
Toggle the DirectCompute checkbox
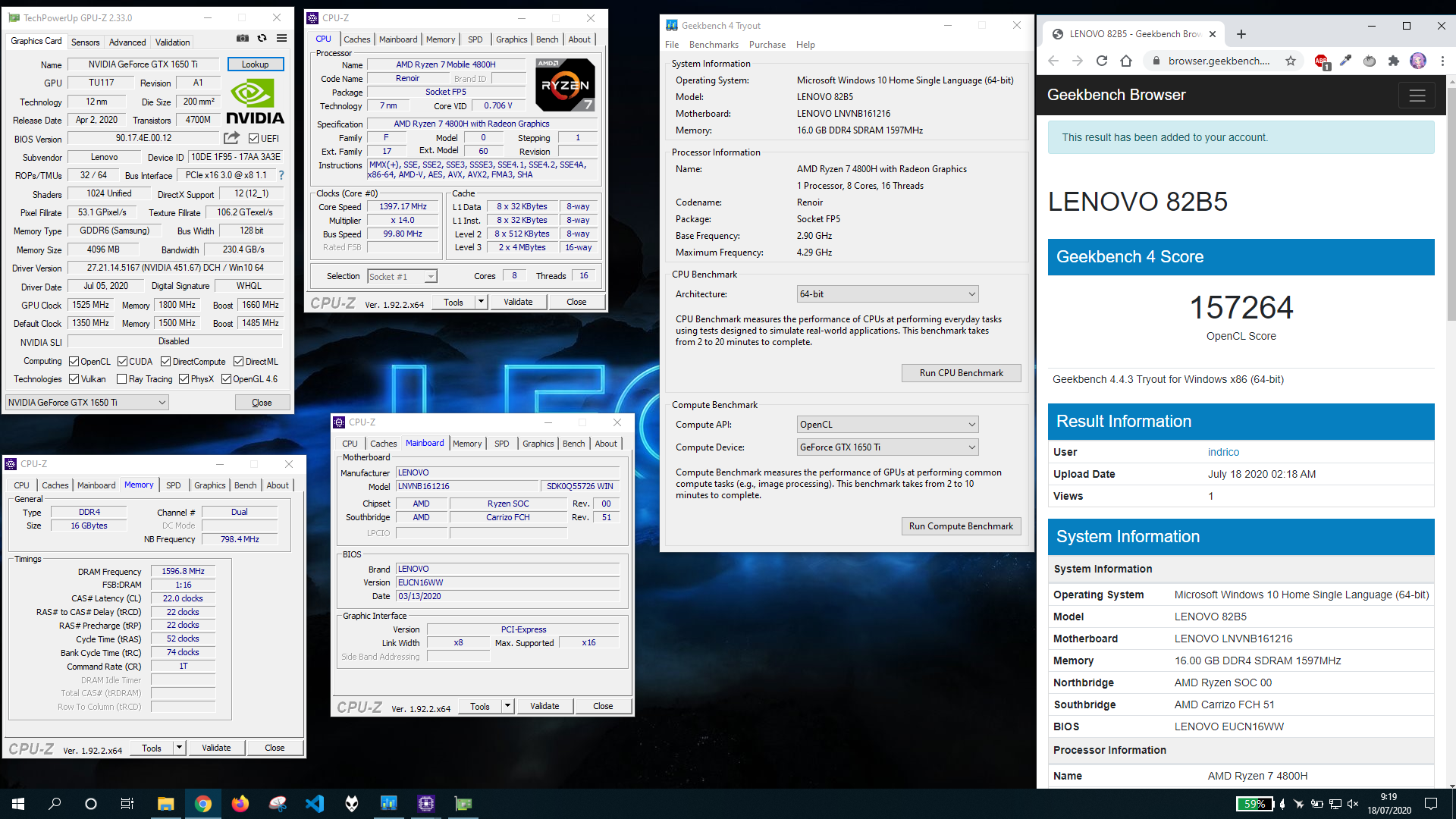(166, 362)
